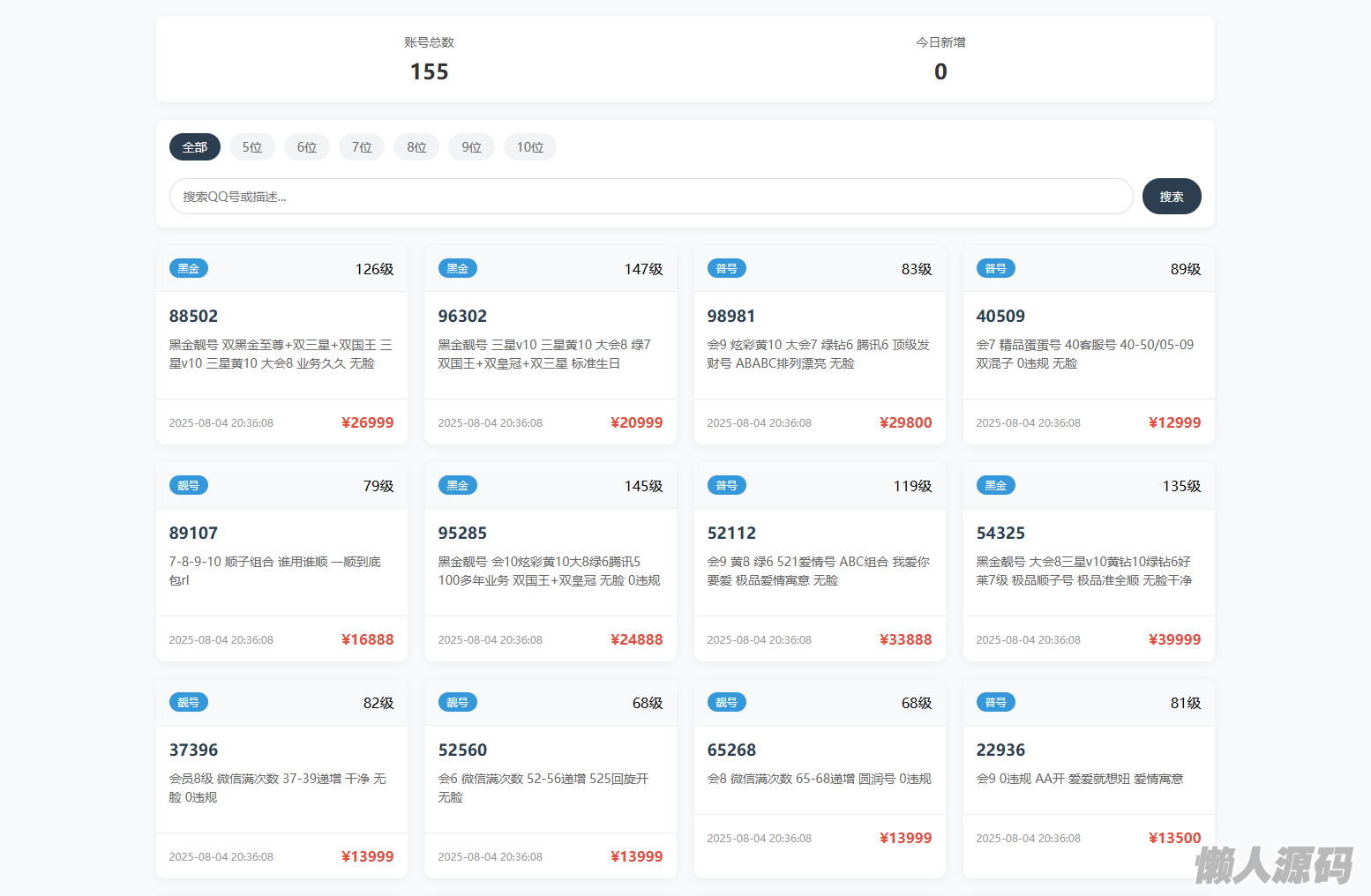The height and width of the screenshot is (896, 1371).
Task: Click the 靓号 badge on card 65268
Action: [726, 703]
